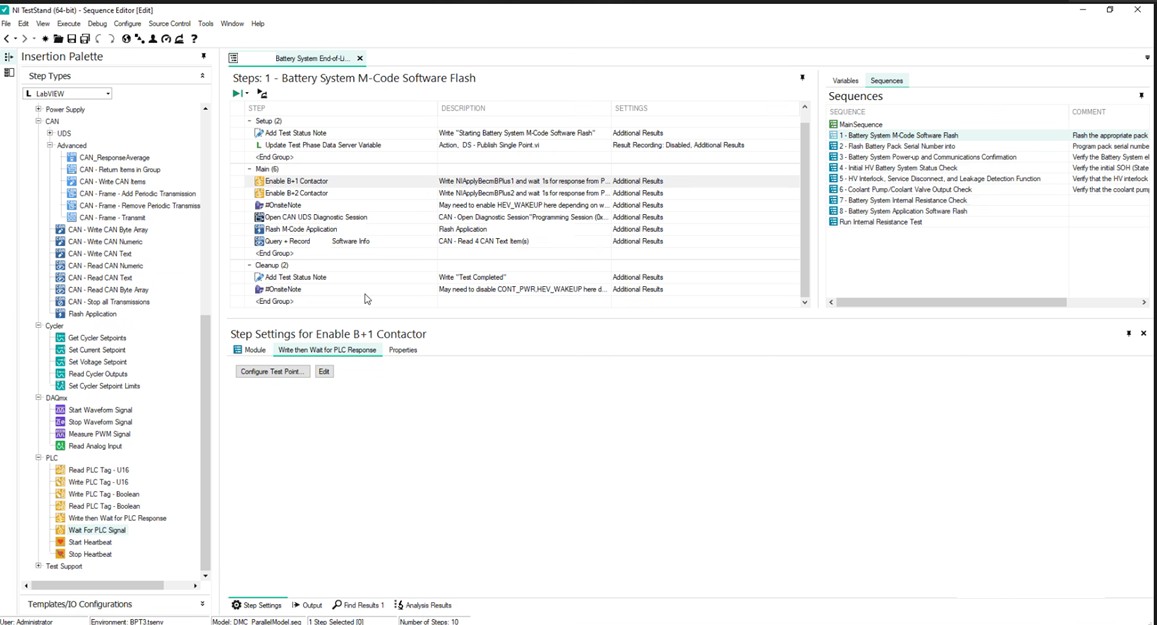
Task: Open the Source Control menu
Action: coord(170,24)
